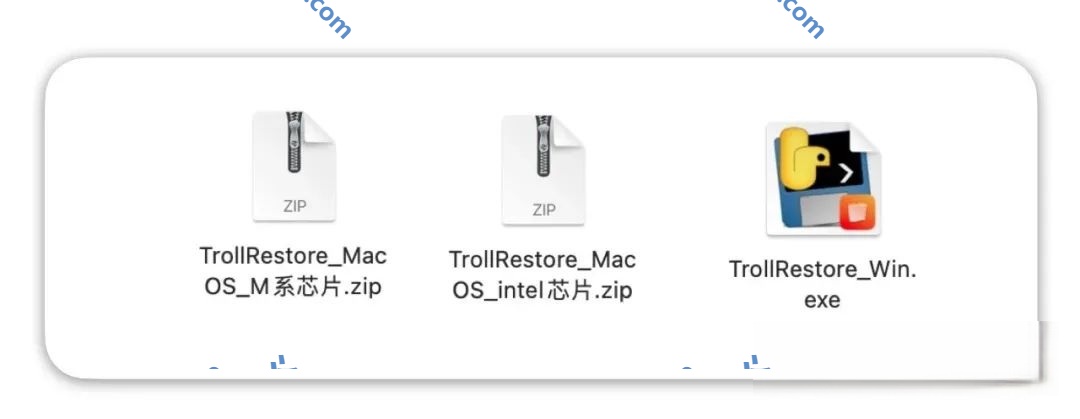The height and width of the screenshot is (419, 1080).
Task: Click the ZIP badge on the intel archive
Action: coord(543,210)
